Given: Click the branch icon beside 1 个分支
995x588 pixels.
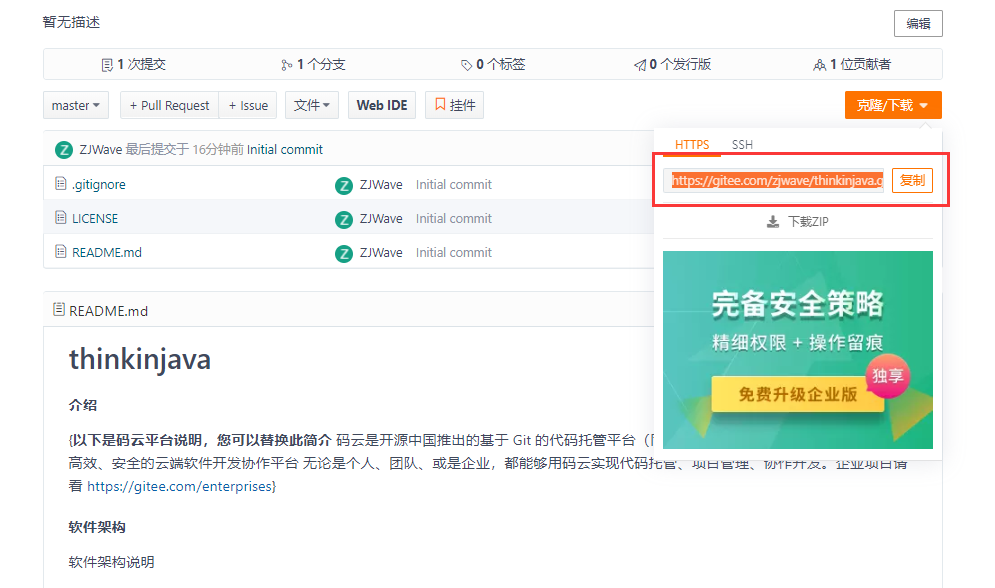Looking at the screenshot, I should pyautogui.click(x=287, y=65).
